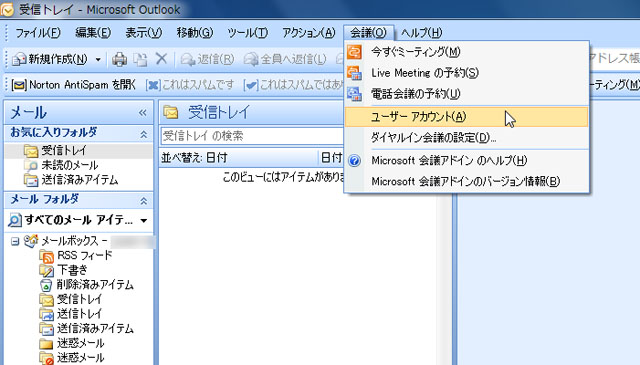
Task: Select Live Meeting の予約(S) menu entry
Action: pos(467,73)
